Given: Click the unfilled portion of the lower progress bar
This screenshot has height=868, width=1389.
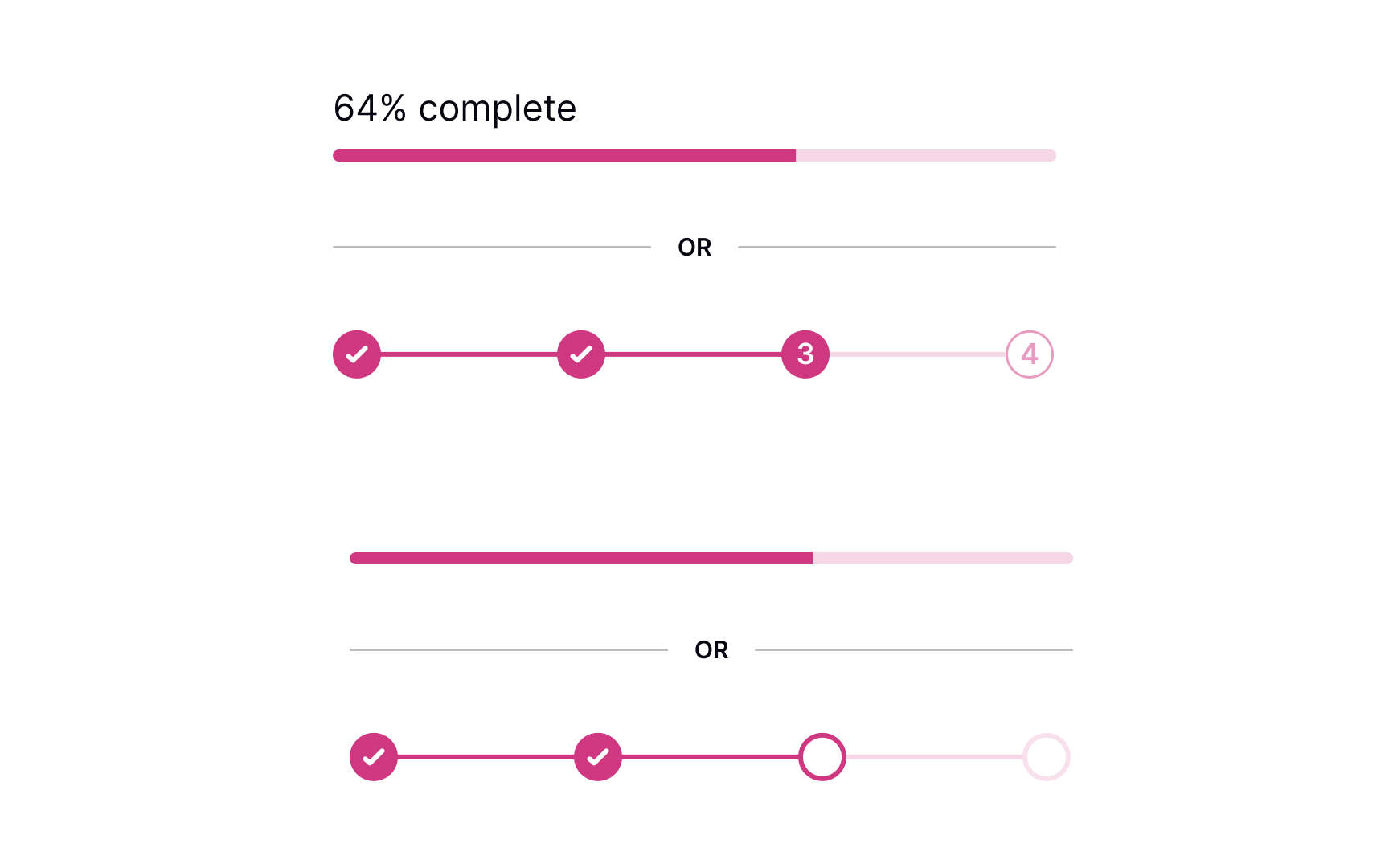Looking at the screenshot, I should point(940,557).
